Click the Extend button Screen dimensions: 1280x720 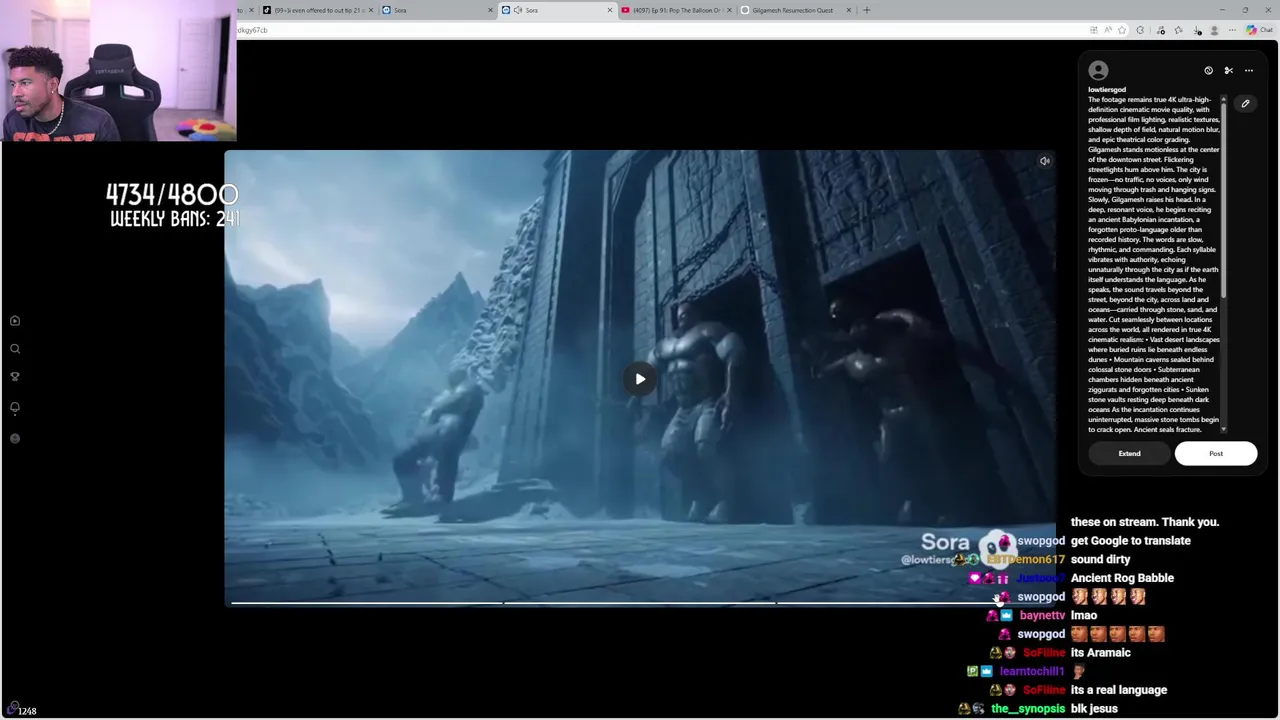click(1129, 453)
